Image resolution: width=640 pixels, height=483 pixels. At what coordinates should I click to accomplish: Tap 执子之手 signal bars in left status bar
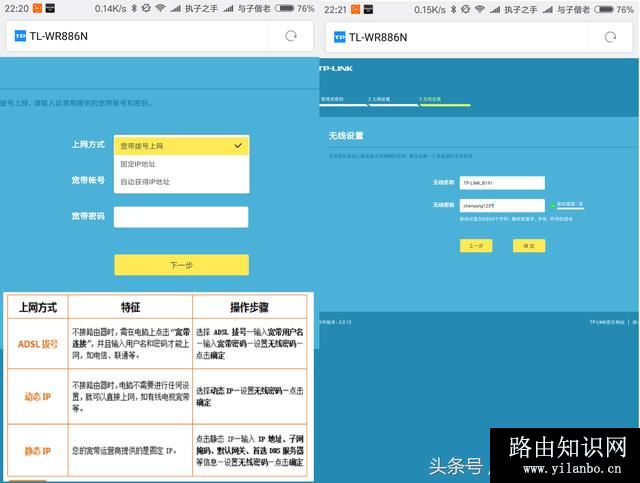(x=176, y=9)
